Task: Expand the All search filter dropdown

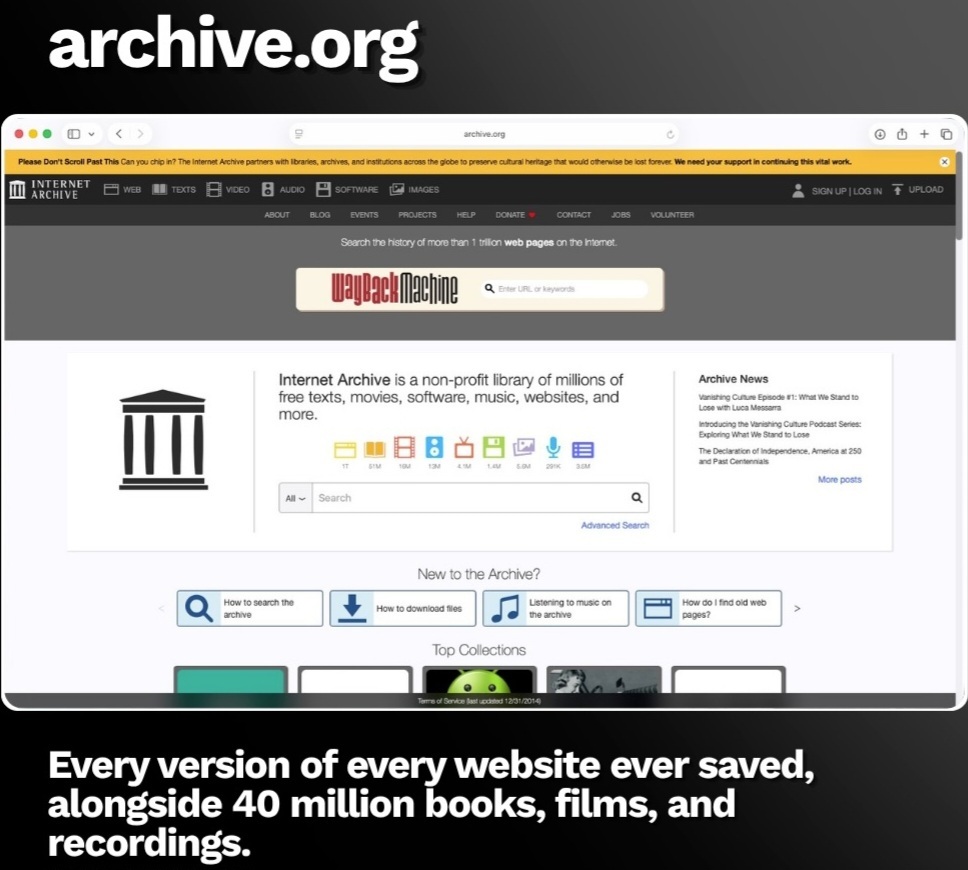Action: tap(295, 498)
